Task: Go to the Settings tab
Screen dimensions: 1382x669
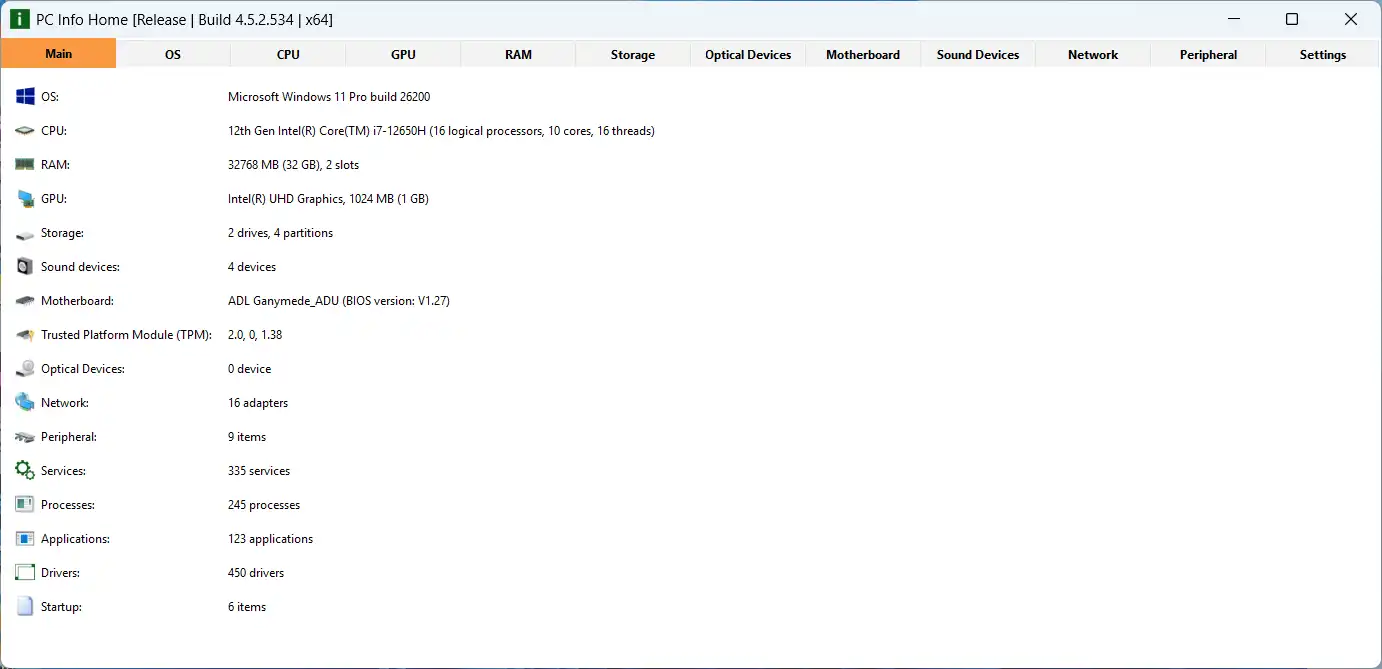Action: 1323,55
